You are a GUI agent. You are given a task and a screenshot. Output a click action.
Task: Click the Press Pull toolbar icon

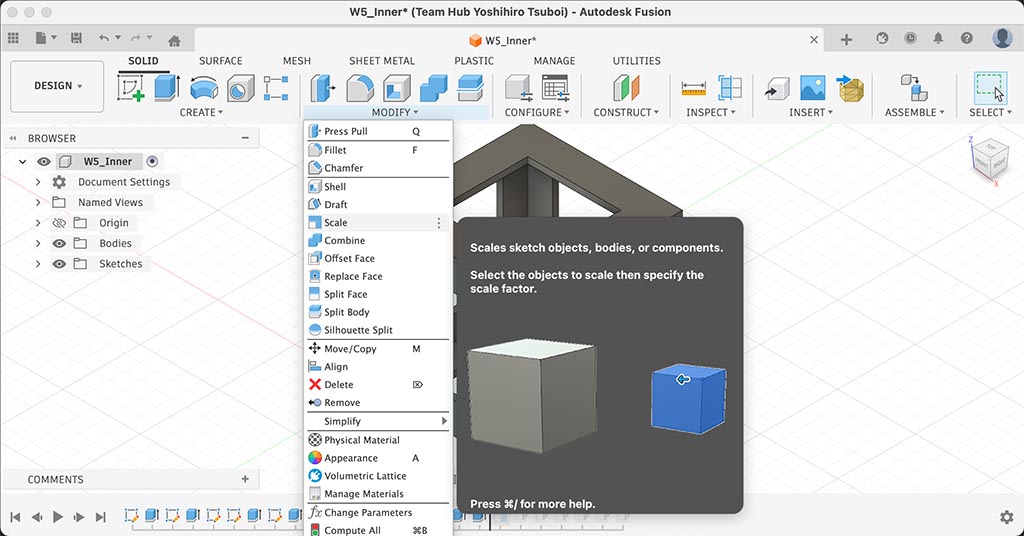(x=323, y=88)
